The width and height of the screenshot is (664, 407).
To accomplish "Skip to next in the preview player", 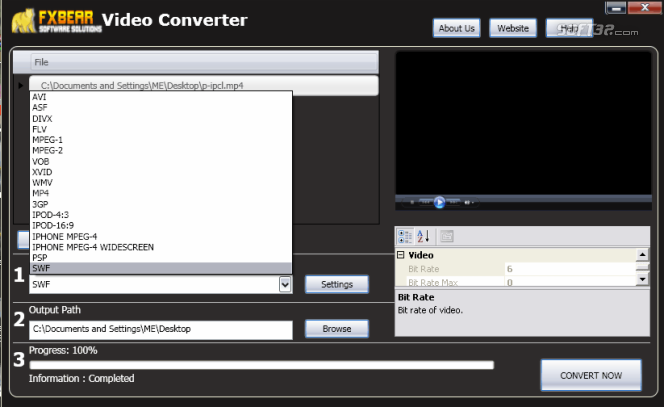I will pos(453,202).
